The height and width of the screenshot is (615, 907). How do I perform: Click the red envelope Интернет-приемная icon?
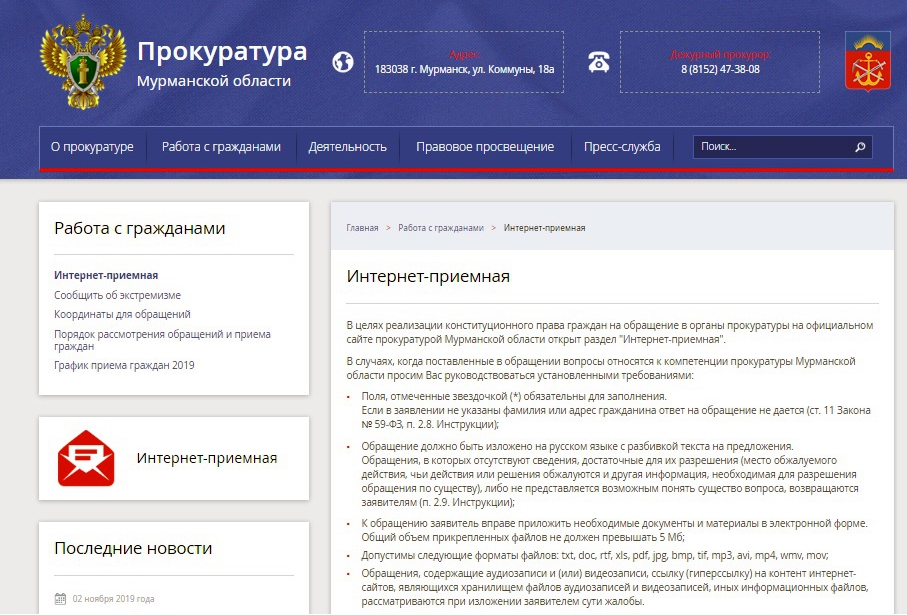tap(86, 458)
